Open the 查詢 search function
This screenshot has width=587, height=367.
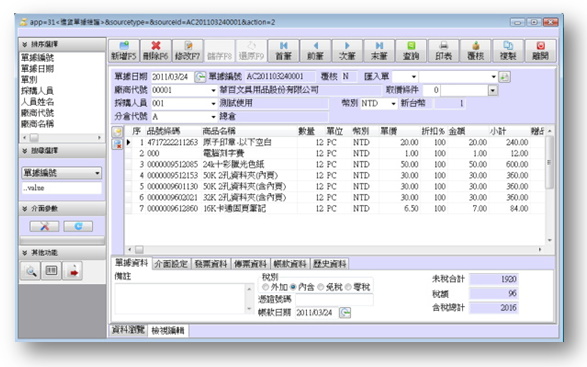coord(411,51)
